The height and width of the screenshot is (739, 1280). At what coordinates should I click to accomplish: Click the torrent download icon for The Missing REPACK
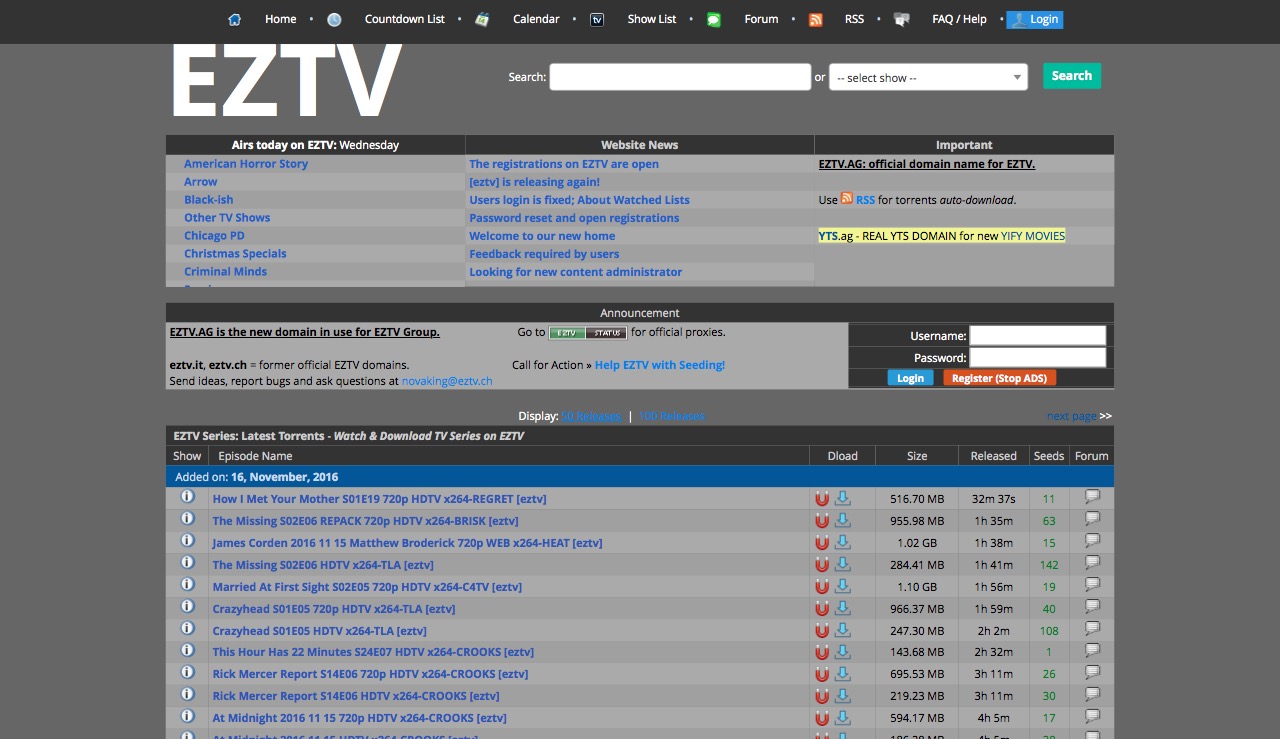tap(840, 520)
